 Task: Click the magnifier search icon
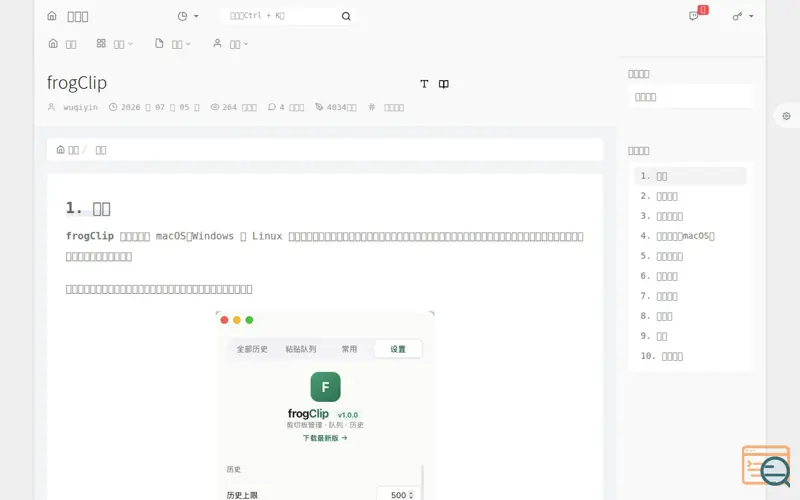346,16
